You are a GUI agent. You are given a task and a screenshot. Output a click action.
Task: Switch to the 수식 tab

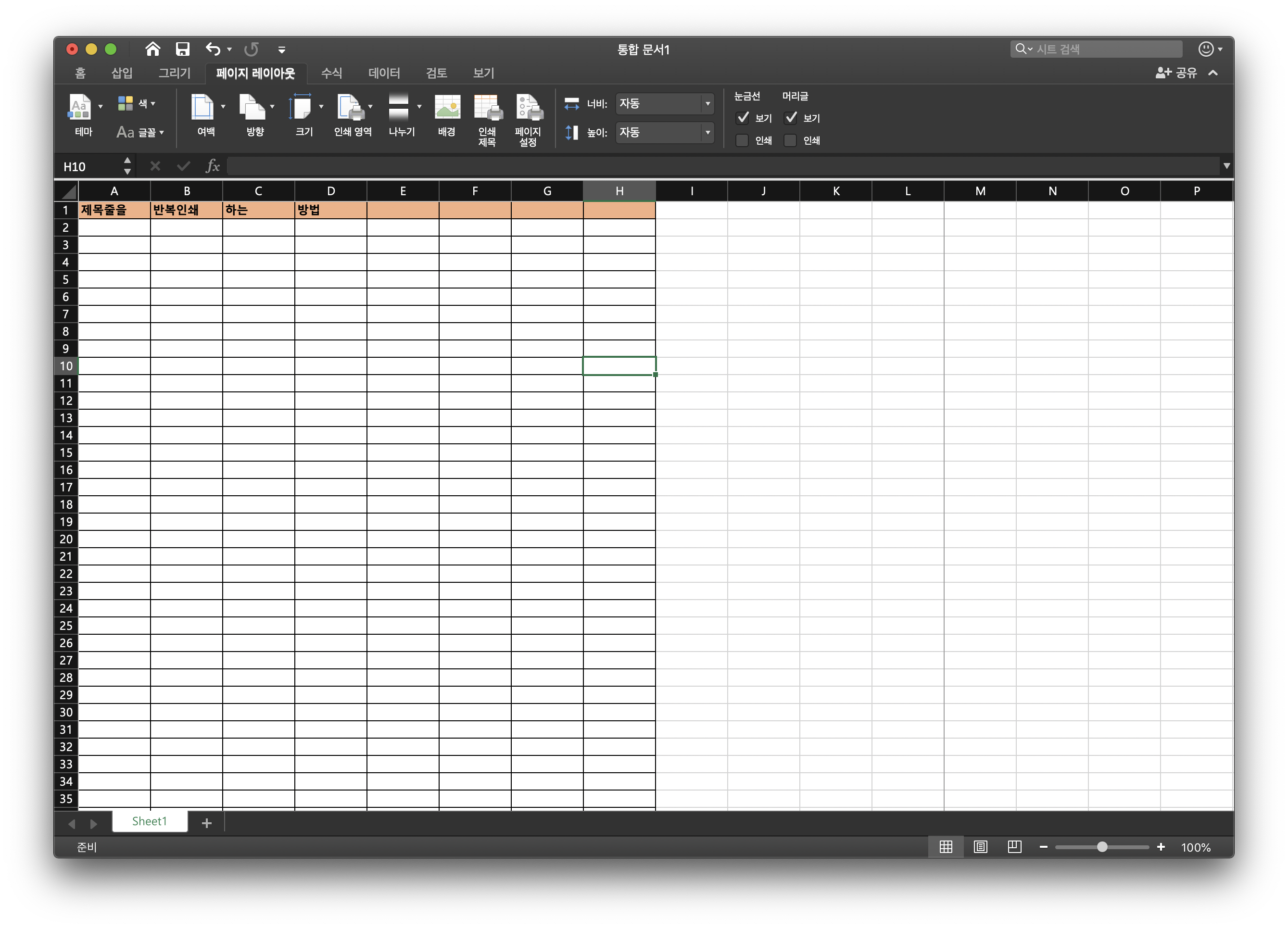click(x=332, y=73)
